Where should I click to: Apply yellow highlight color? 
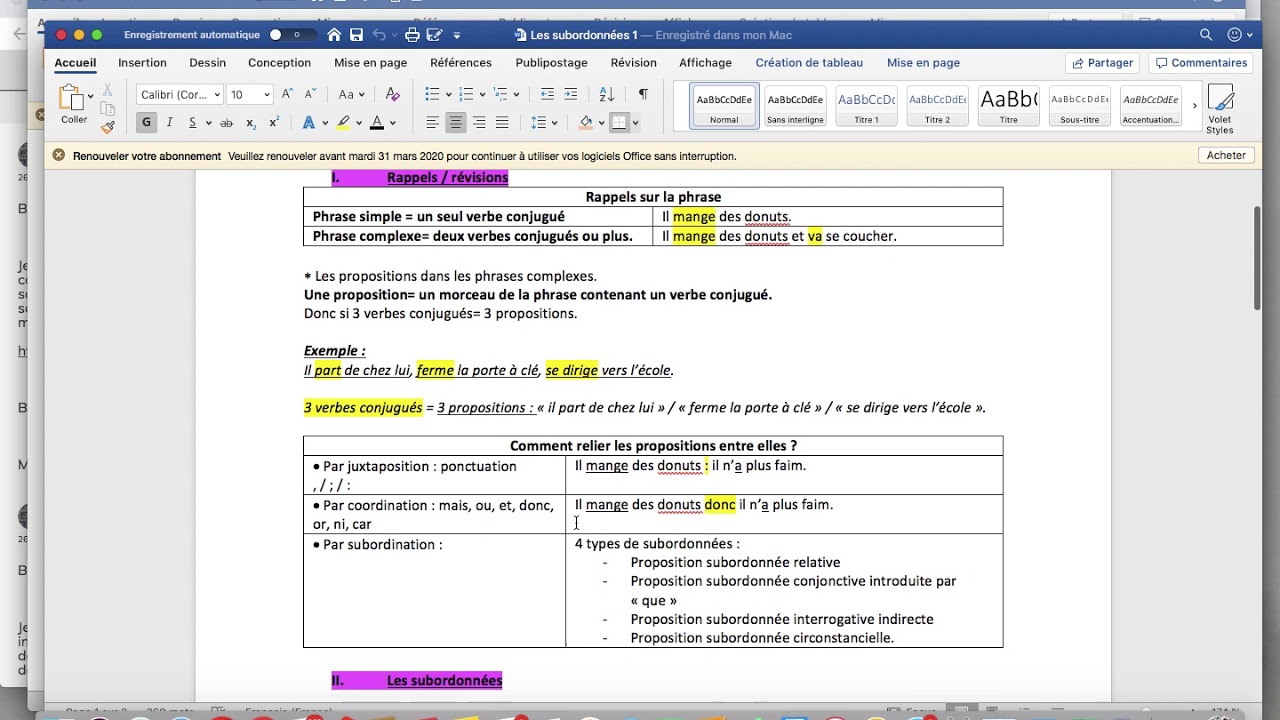tap(343, 123)
